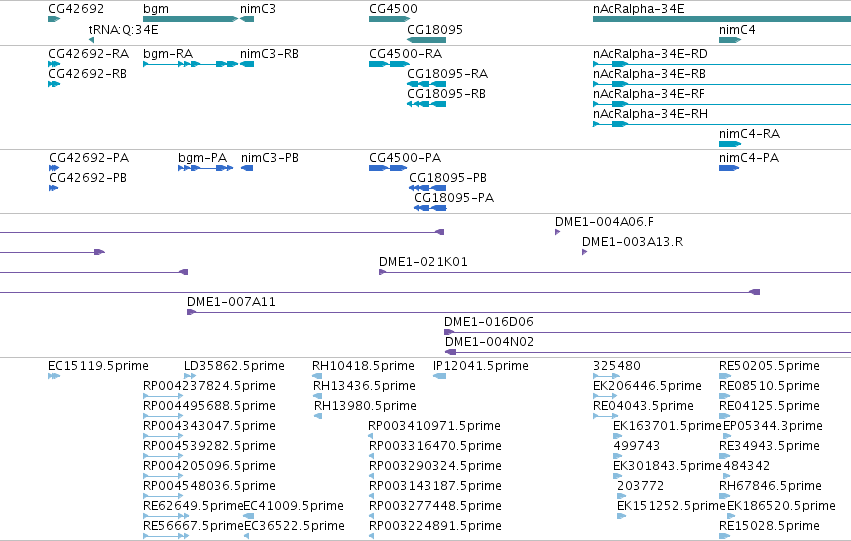Select BAC clone DME1-003A13.R label
The height and width of the screenshot is (541, 851).
coord(632,242)
